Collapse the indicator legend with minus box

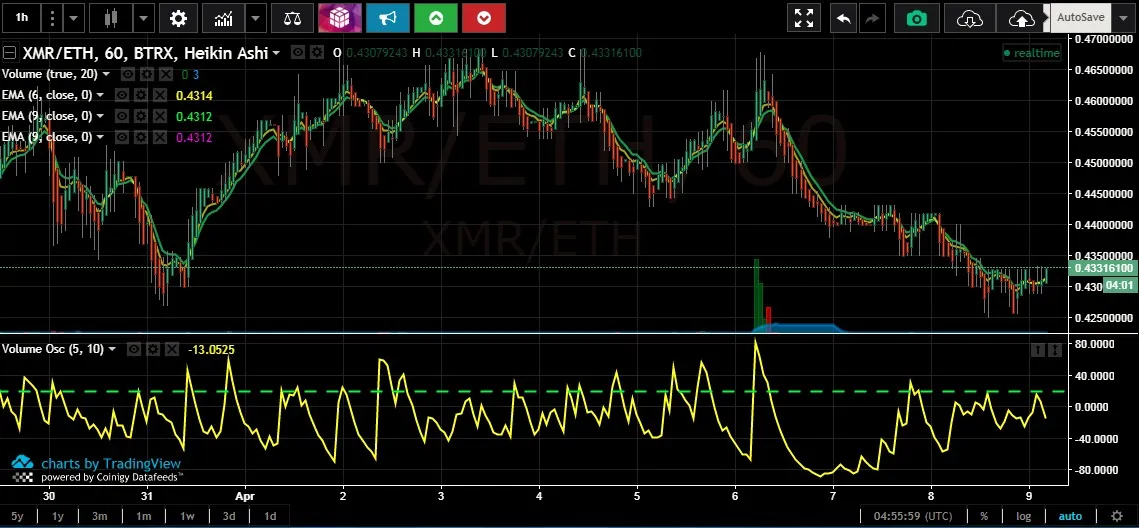pos(9,53)
